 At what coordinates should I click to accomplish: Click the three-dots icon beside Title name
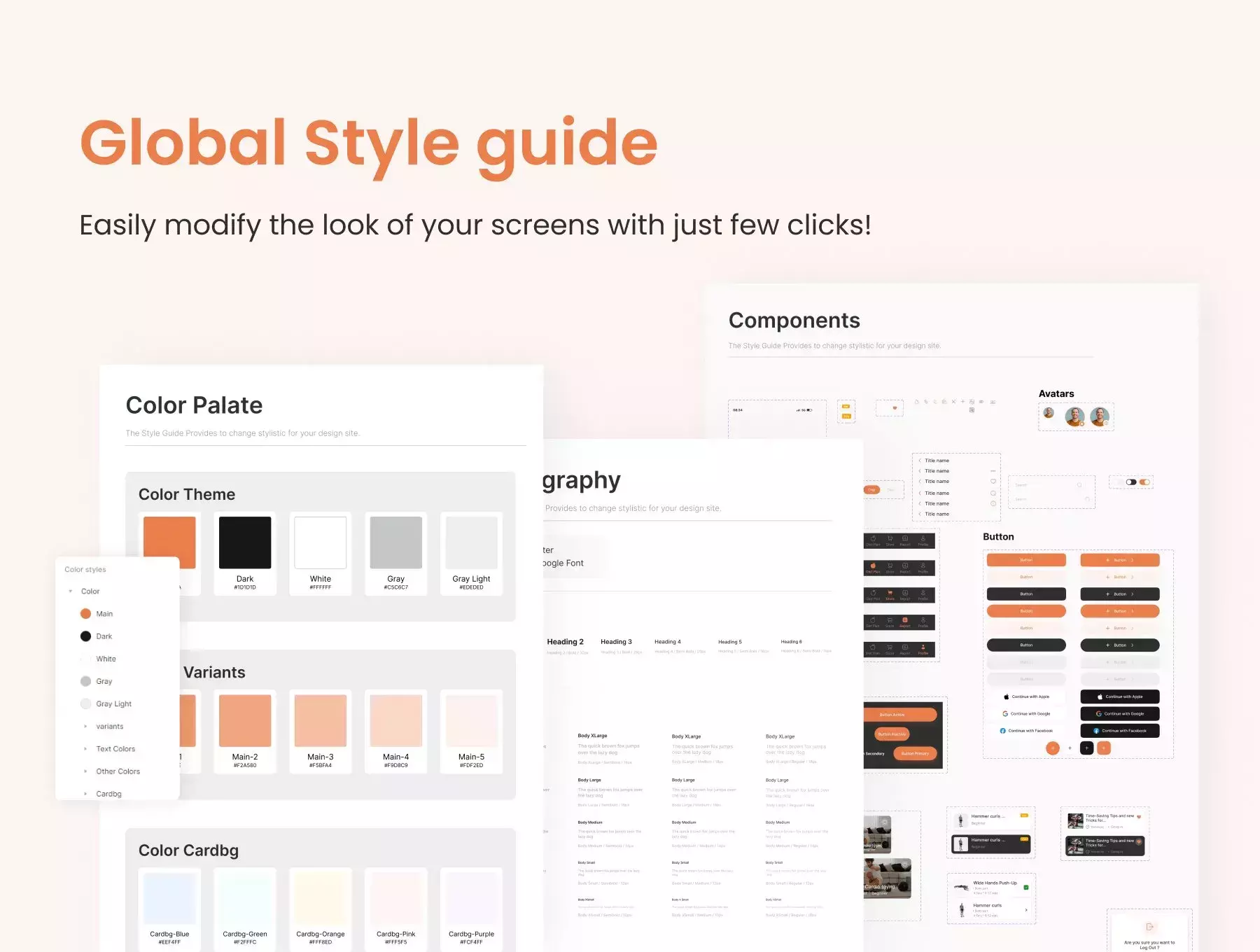coord(993,471)
